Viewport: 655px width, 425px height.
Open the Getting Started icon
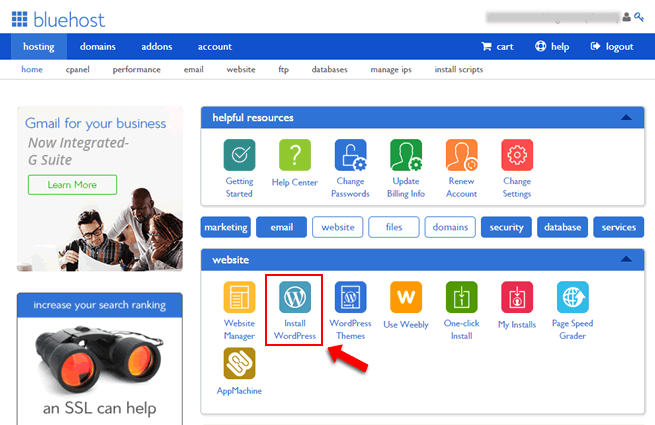tap(239, 155)
